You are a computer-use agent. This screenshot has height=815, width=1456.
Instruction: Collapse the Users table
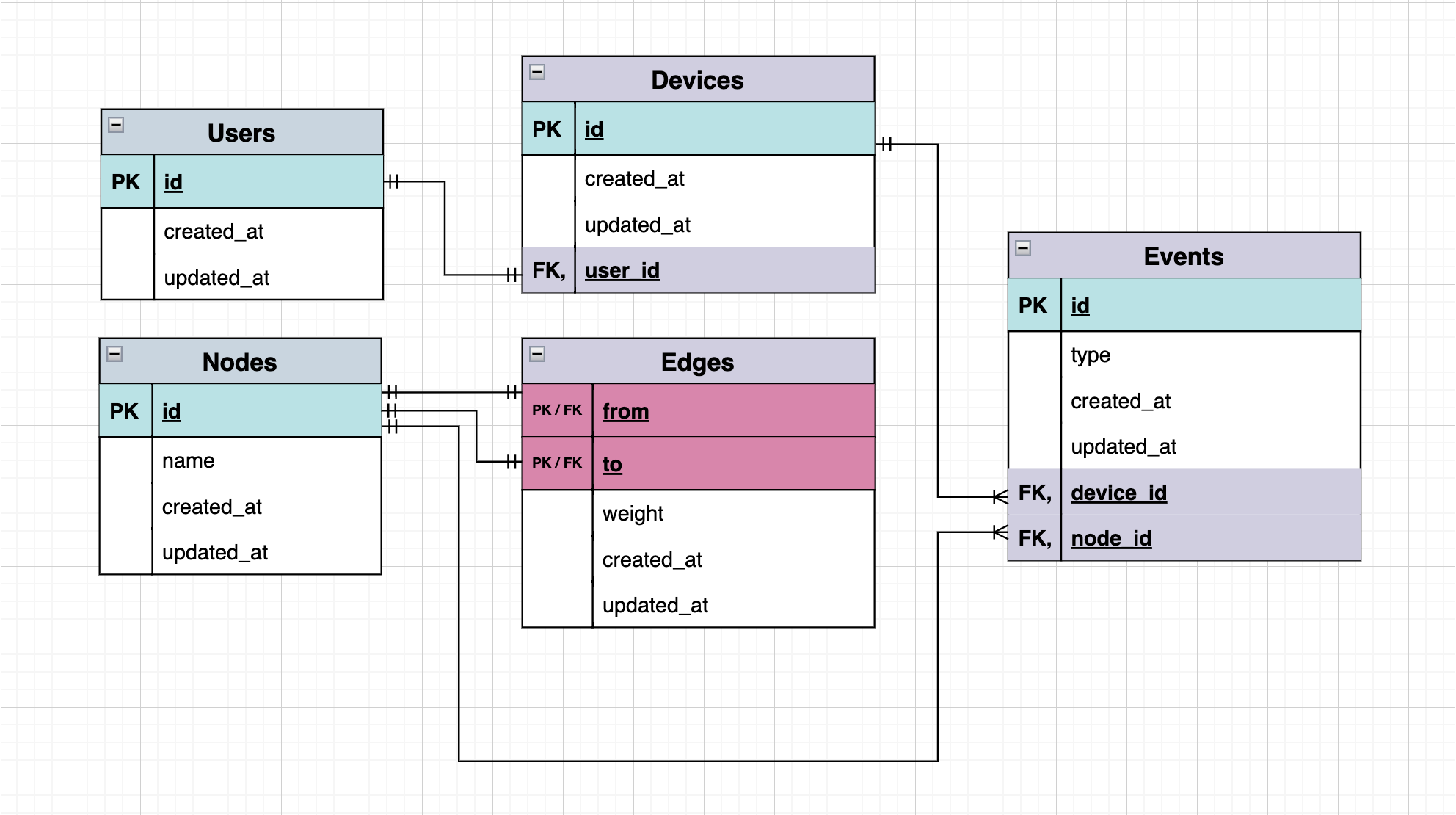(116, 125)
